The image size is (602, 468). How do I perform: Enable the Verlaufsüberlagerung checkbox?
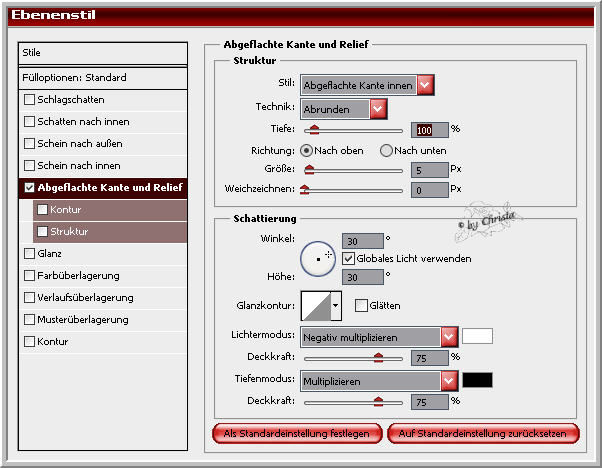point(29,298)
